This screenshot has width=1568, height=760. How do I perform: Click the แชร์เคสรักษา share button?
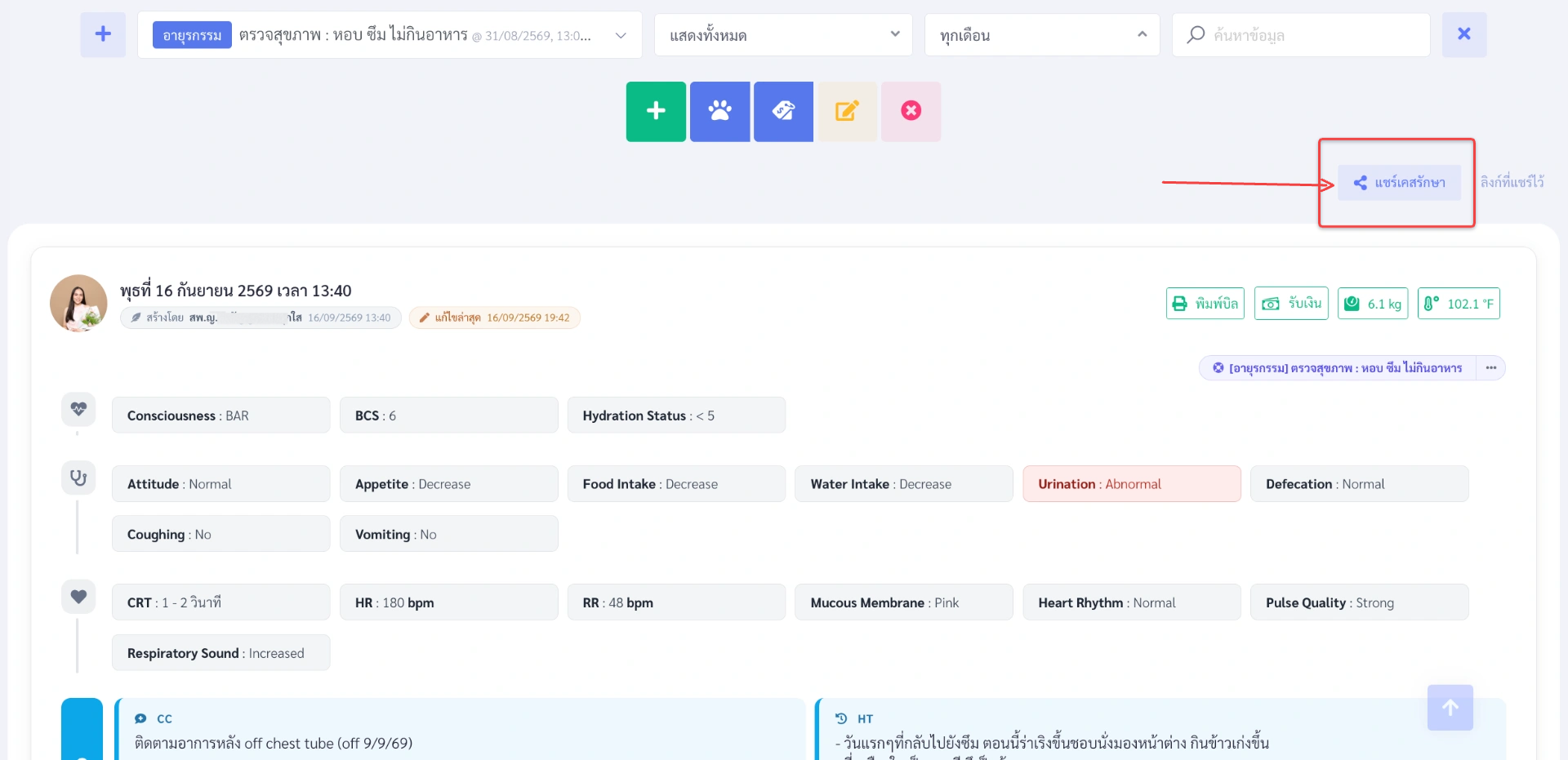(x=1399, y=183)
